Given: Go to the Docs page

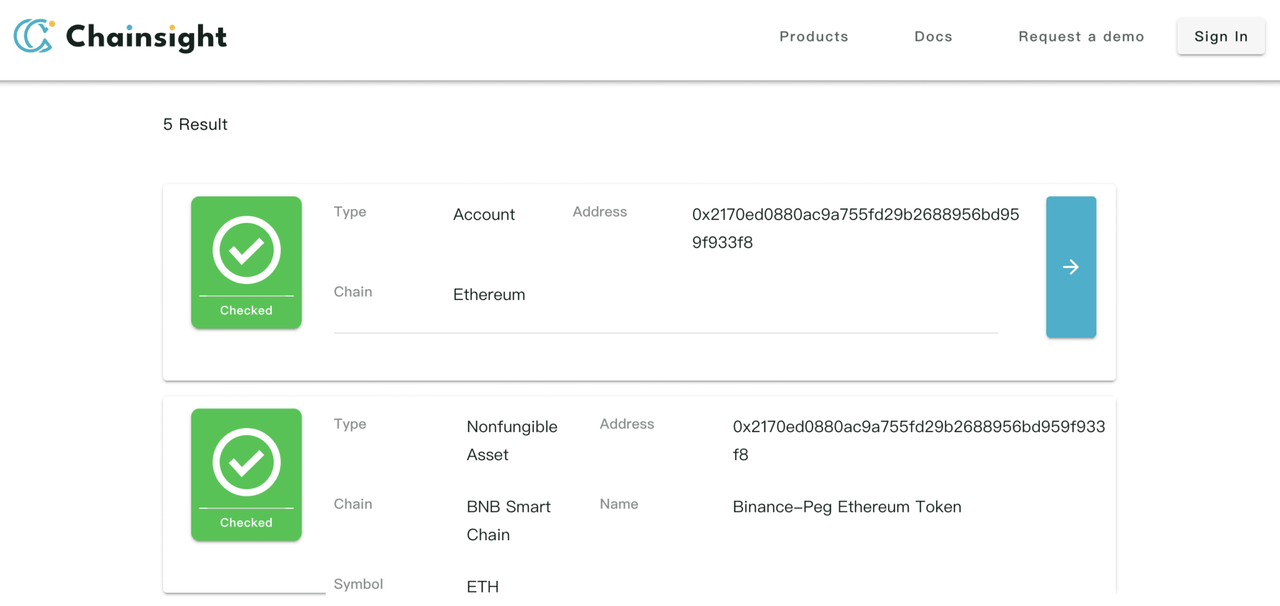Looking at the screenshot, I should click(x=933, y=36).
